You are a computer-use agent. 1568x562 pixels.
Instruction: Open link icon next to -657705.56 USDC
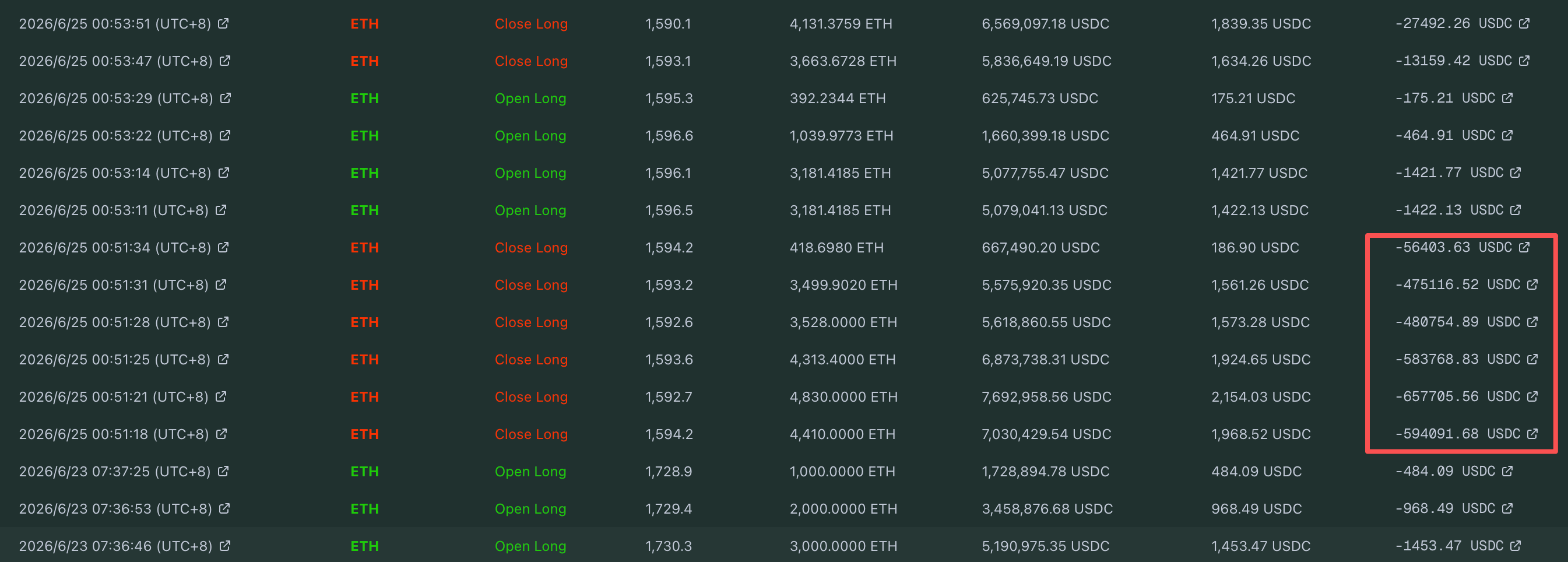pos(1532,396)
